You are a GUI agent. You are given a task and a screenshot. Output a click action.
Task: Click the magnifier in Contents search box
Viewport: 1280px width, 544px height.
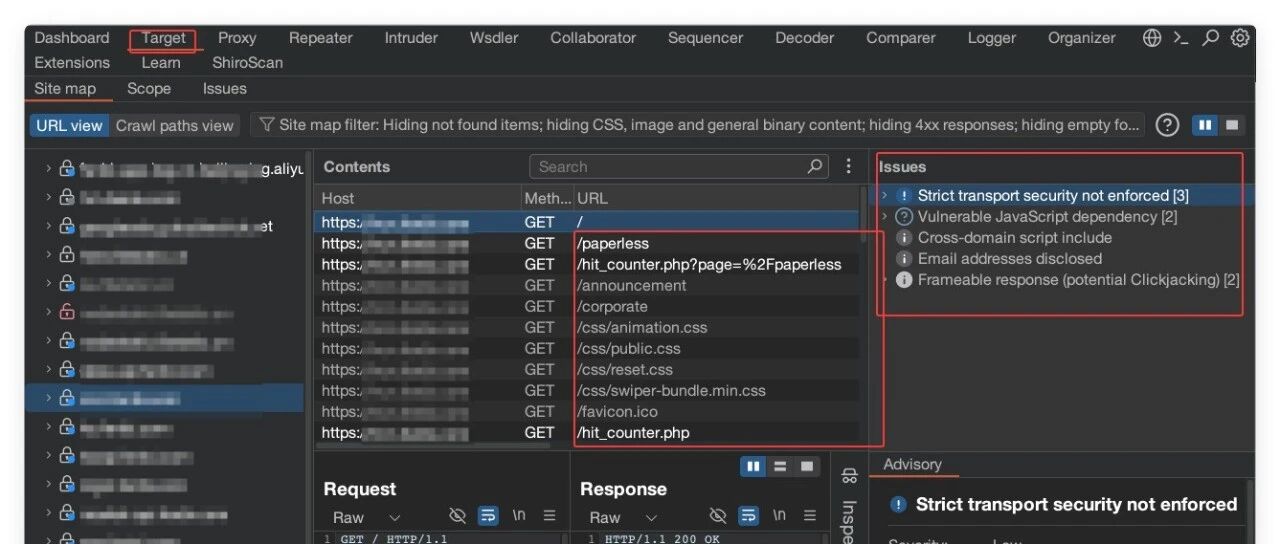tap(815, 167)
